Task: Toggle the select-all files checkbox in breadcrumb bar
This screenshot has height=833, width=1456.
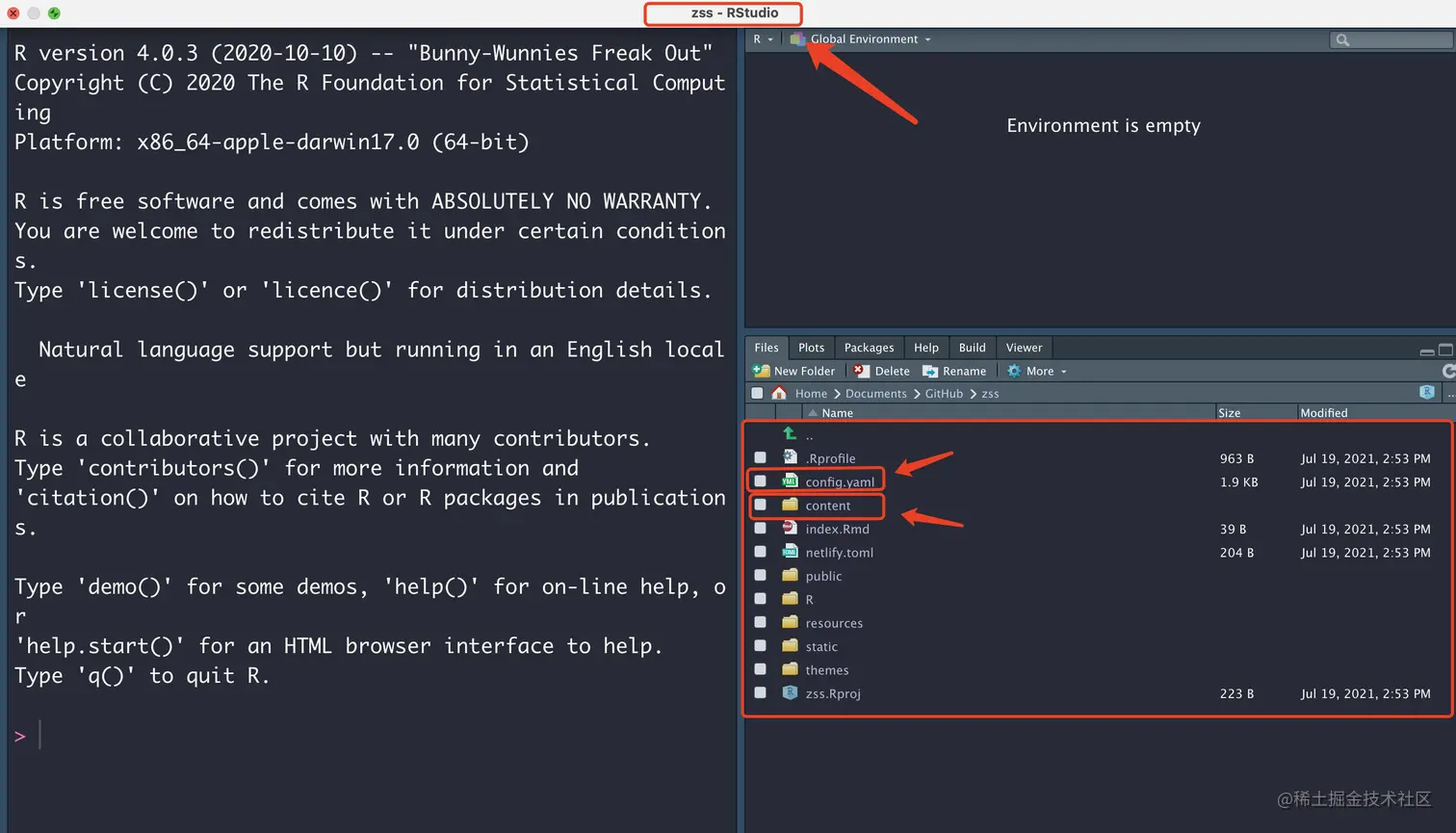Action: [757, 393]
